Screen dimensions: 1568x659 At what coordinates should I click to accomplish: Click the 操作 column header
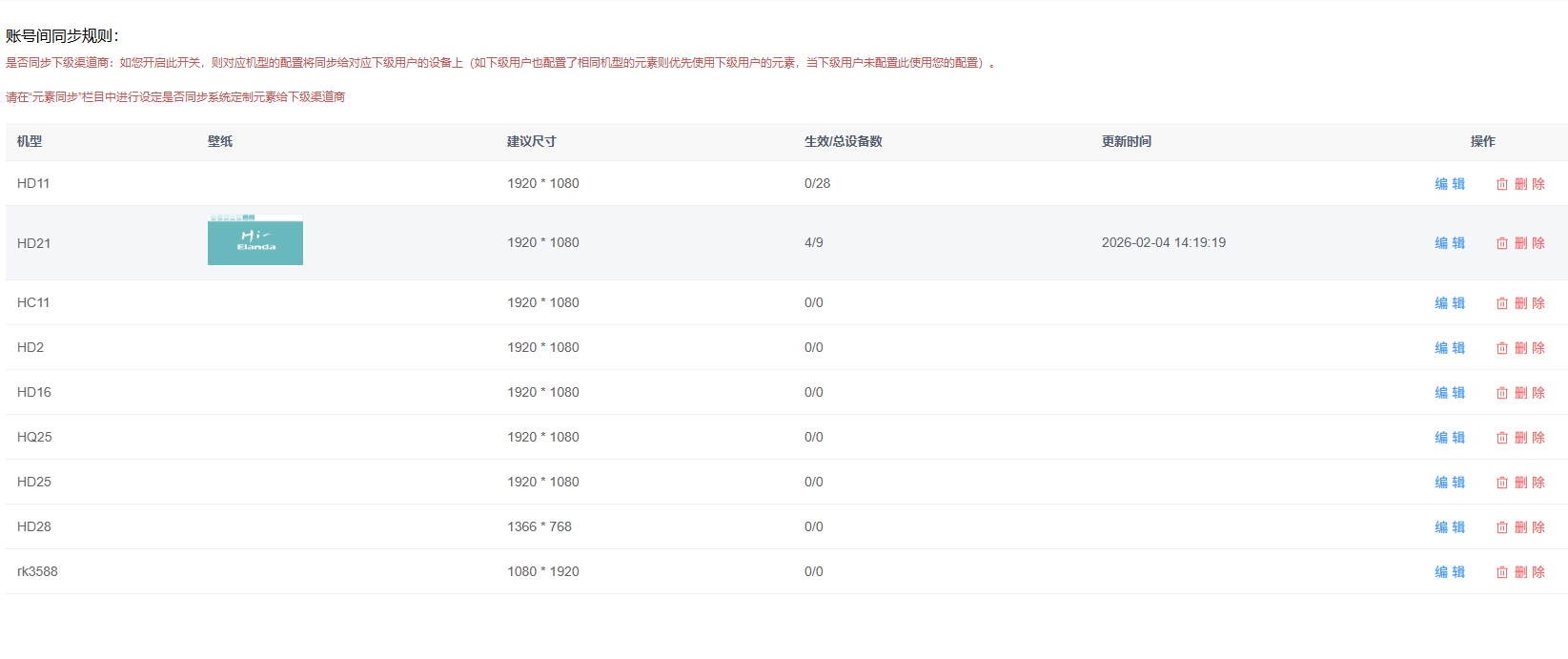[1482, 141]
